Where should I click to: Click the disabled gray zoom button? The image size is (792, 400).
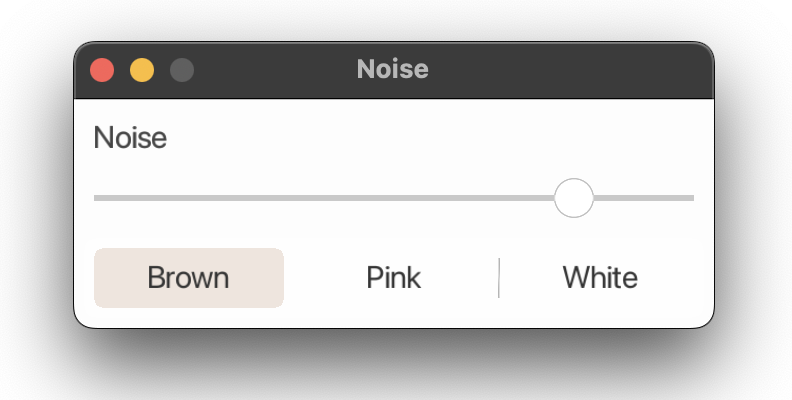182,70
